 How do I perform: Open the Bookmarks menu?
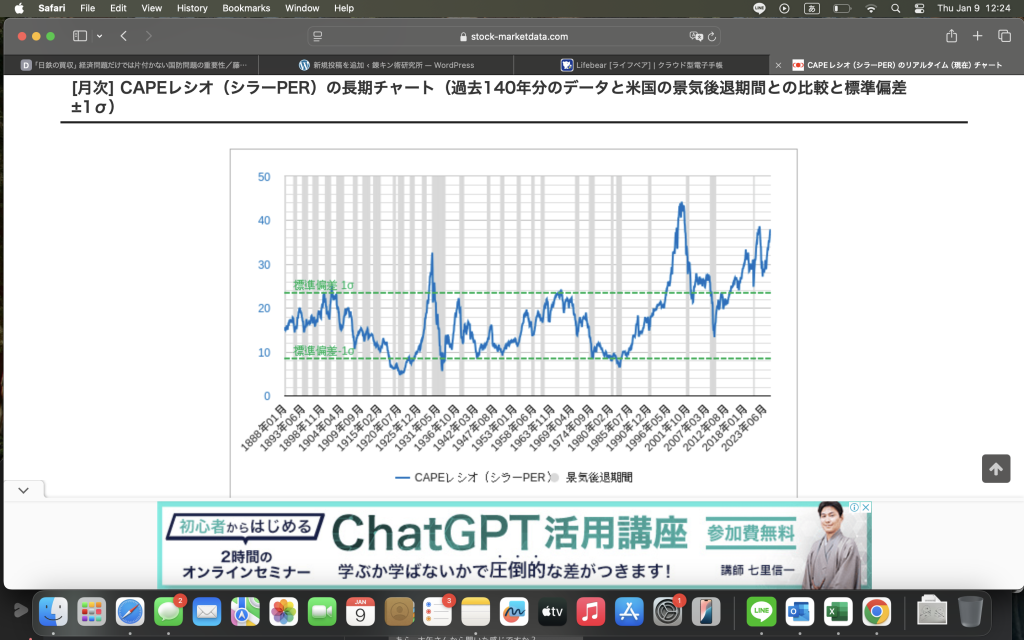(245, 8)
